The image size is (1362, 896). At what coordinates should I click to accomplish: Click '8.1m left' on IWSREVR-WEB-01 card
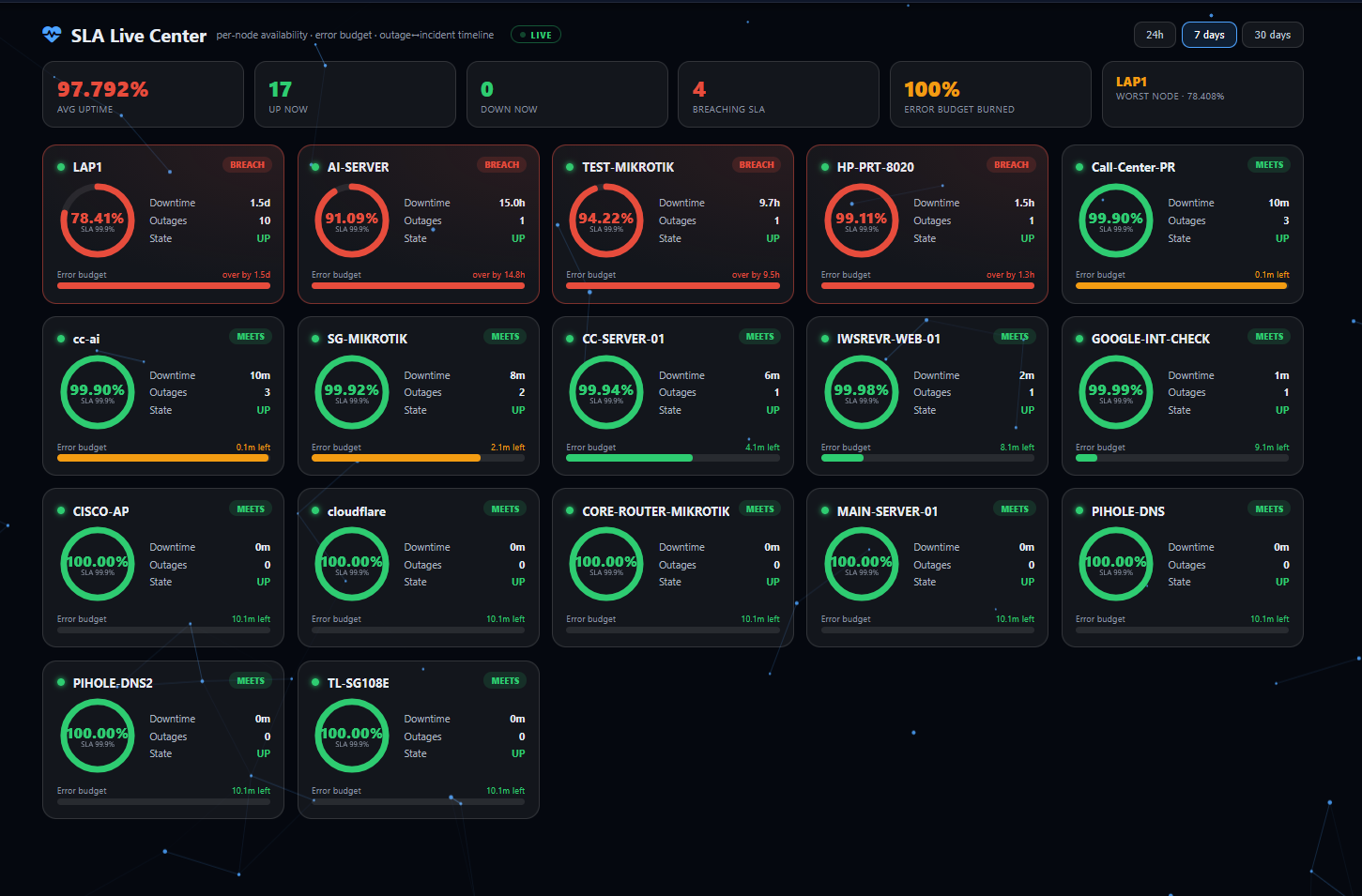point(1017,448)
